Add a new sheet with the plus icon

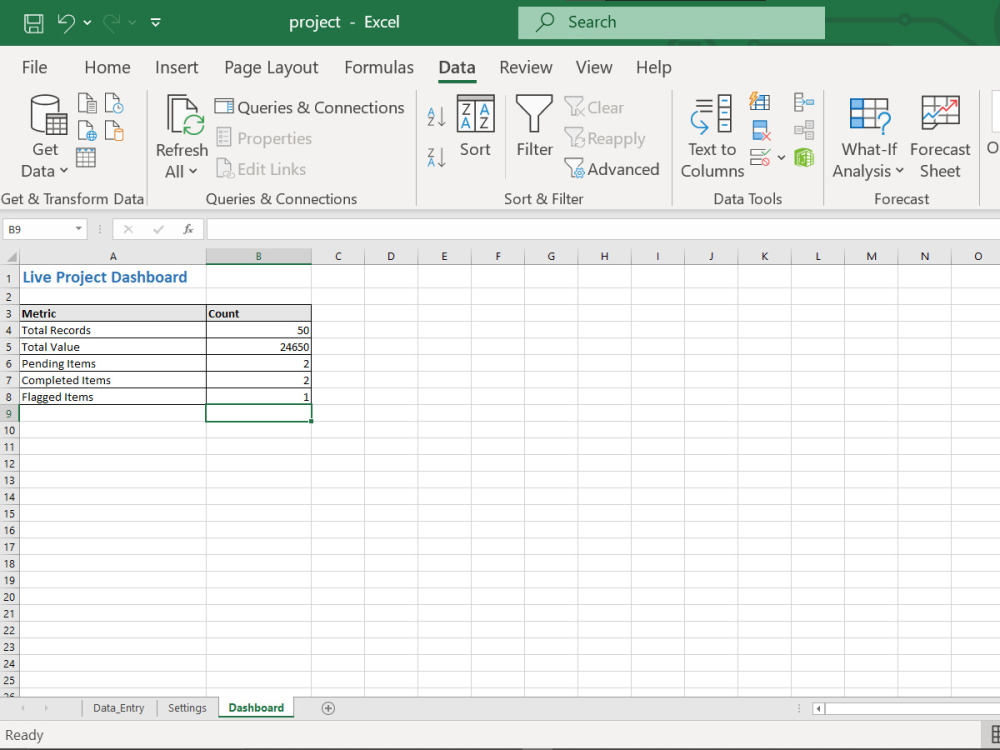click(328, 708)
